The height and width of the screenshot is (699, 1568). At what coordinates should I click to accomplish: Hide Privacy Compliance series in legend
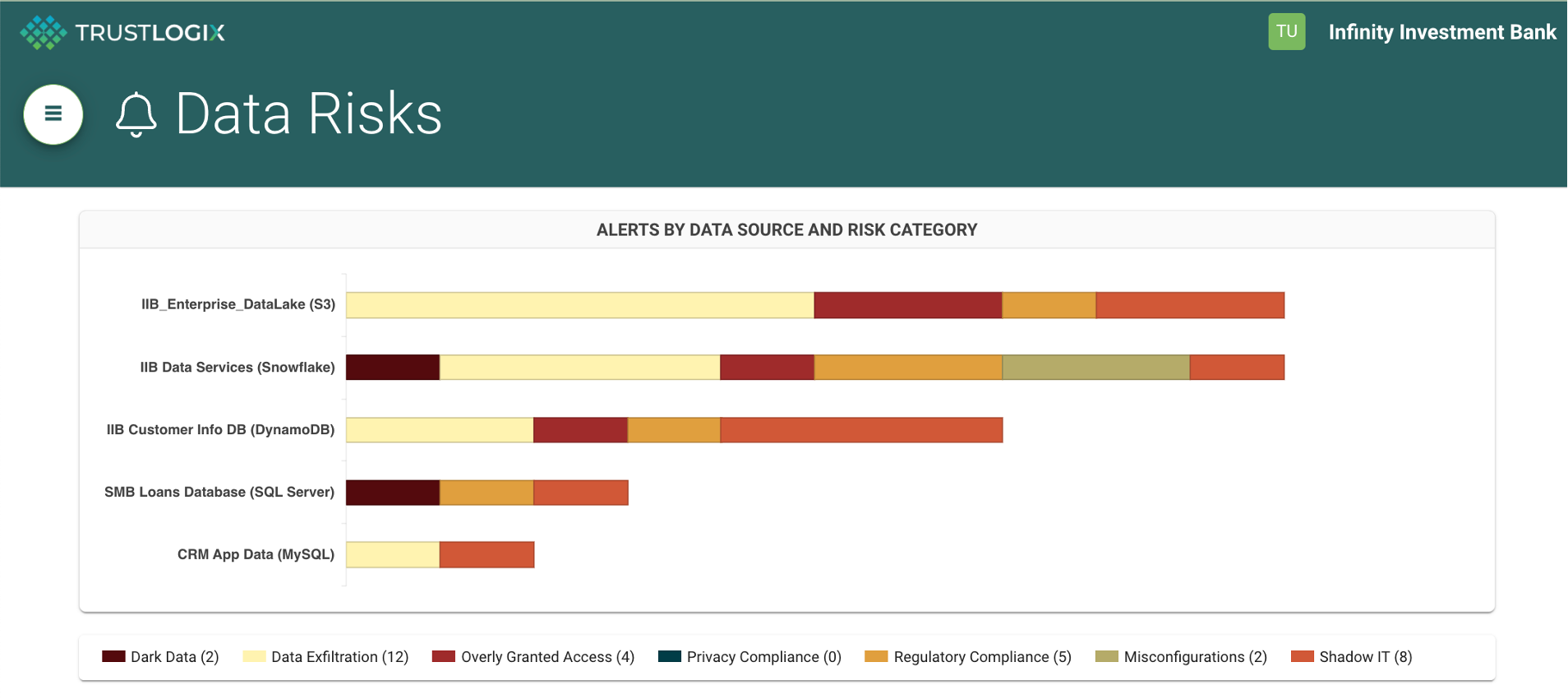749,657
